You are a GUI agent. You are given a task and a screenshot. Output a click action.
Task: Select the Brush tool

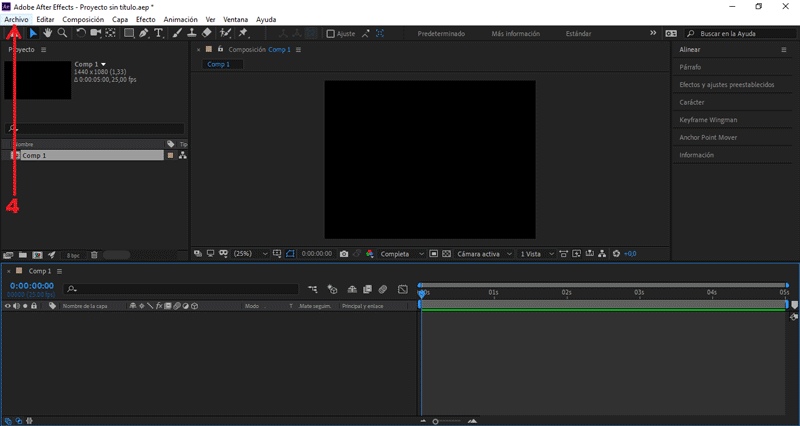(x=177, y=33)
